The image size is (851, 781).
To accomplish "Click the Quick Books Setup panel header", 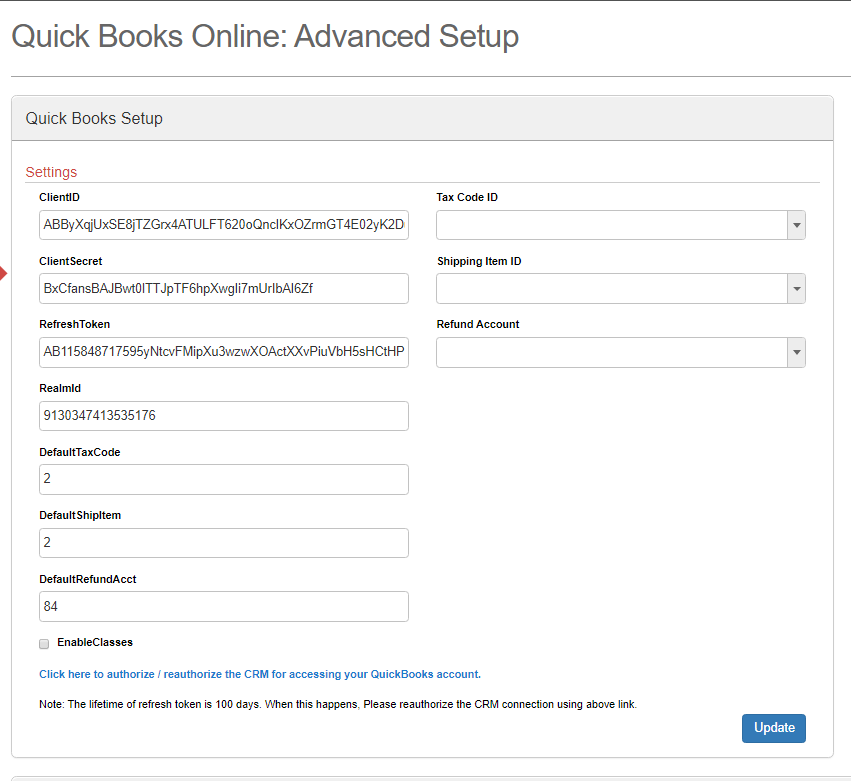I will [x=94, y=118].
